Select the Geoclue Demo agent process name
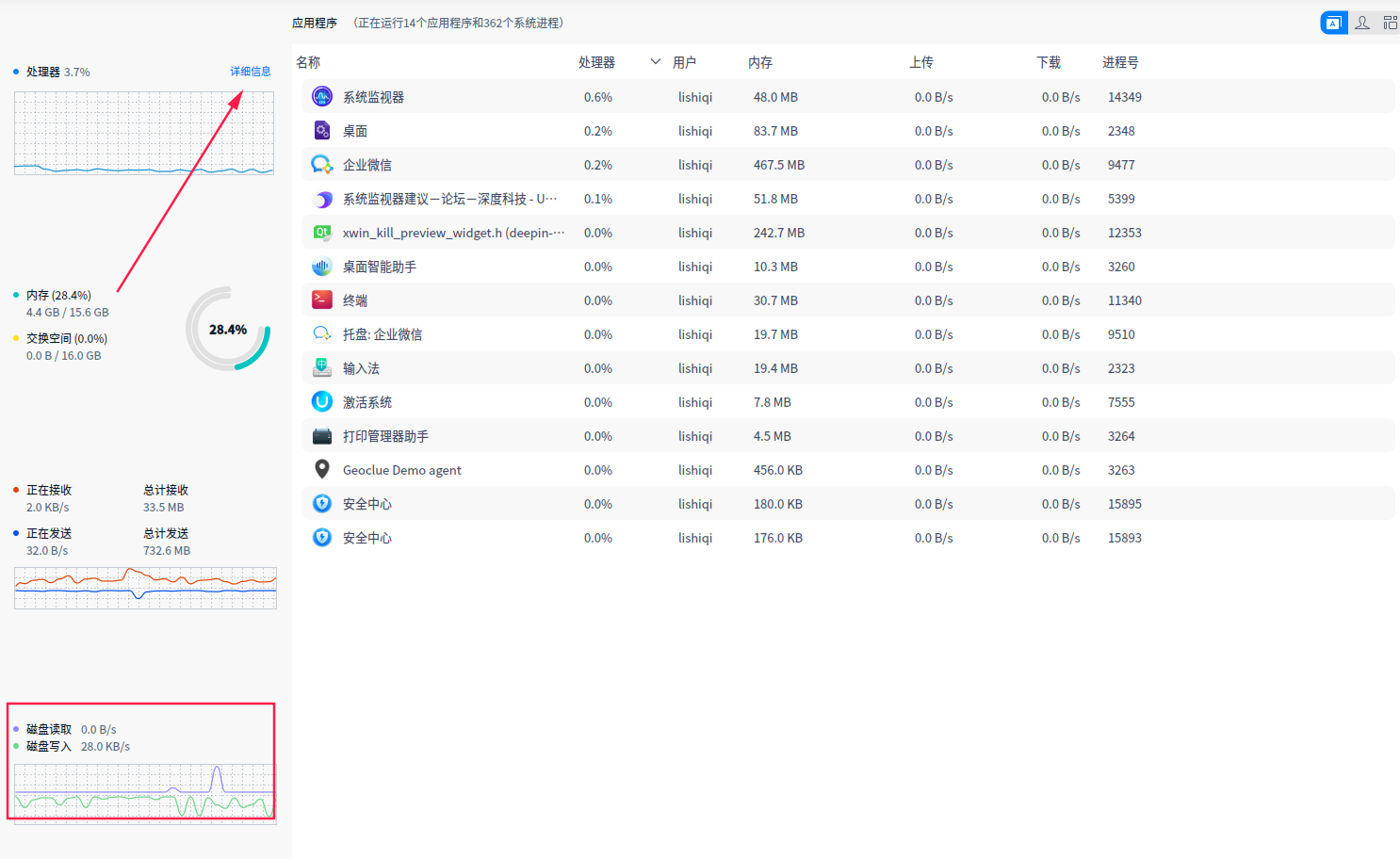The image size is (1400, 859). pyautogui.click(x=402, y=470)
